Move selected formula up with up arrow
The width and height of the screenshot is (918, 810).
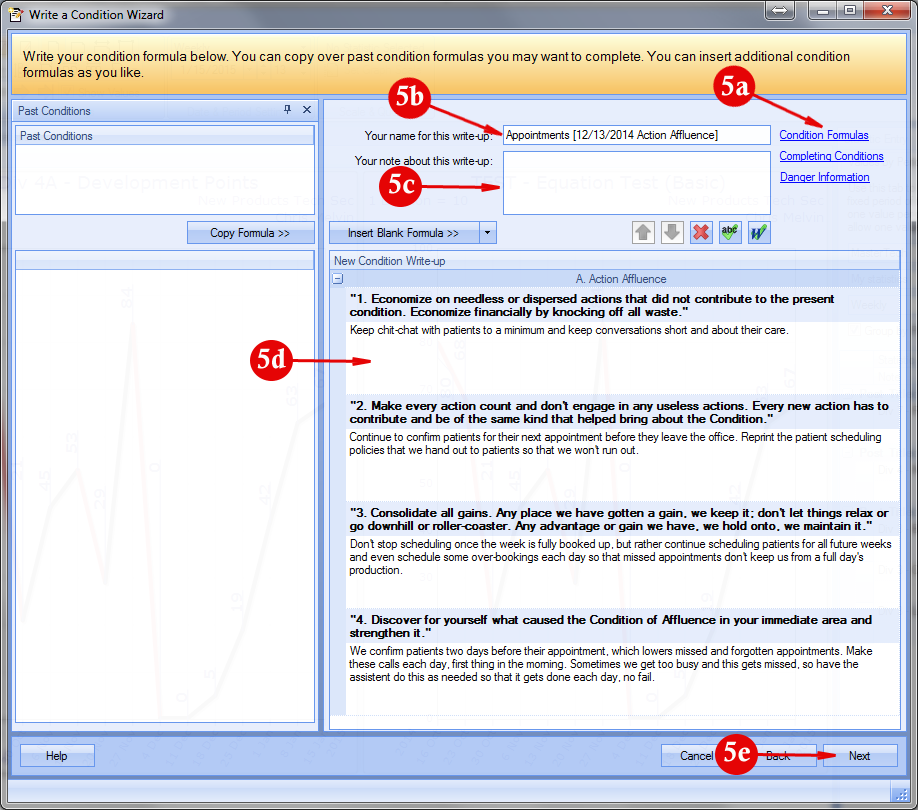[643, 233]
